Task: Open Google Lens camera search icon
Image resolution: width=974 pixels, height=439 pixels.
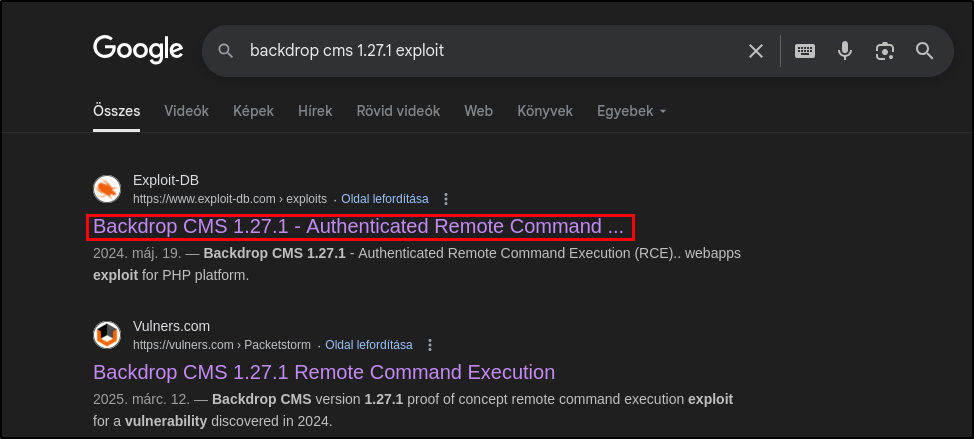Action: [885, 51]
